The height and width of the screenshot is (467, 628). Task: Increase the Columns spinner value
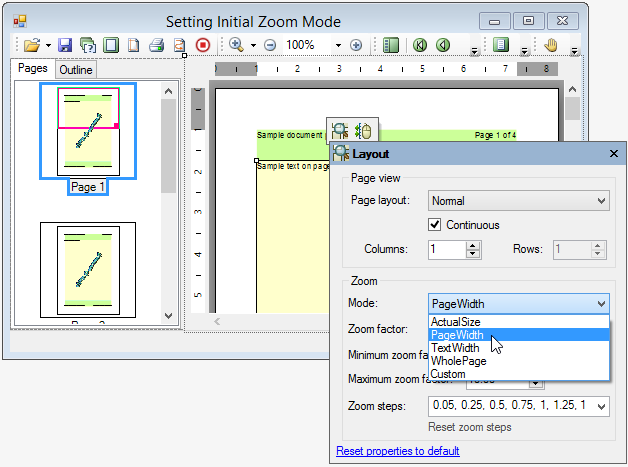click(473, 244)
